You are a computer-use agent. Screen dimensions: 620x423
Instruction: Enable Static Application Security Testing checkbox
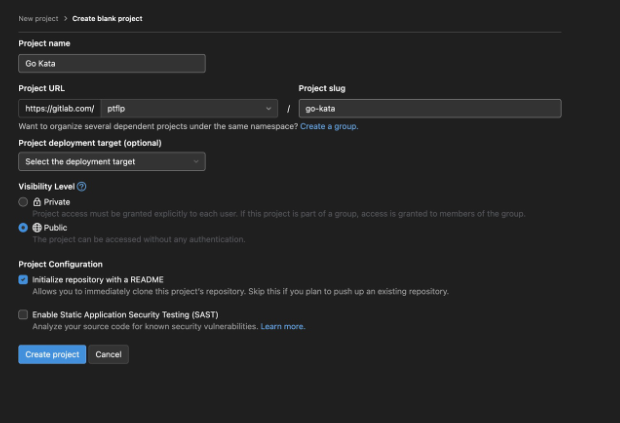23,315
